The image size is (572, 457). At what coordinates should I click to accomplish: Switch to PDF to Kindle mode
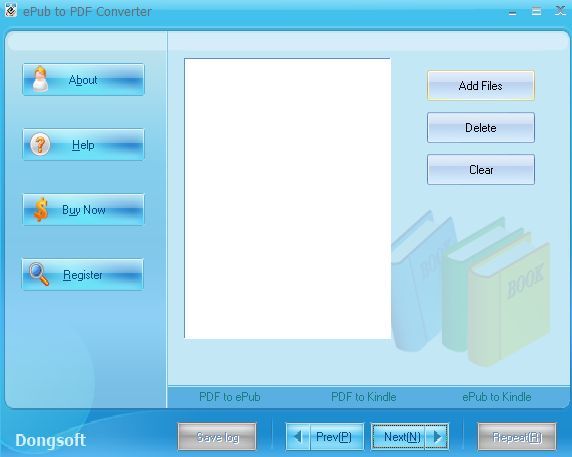364,396
